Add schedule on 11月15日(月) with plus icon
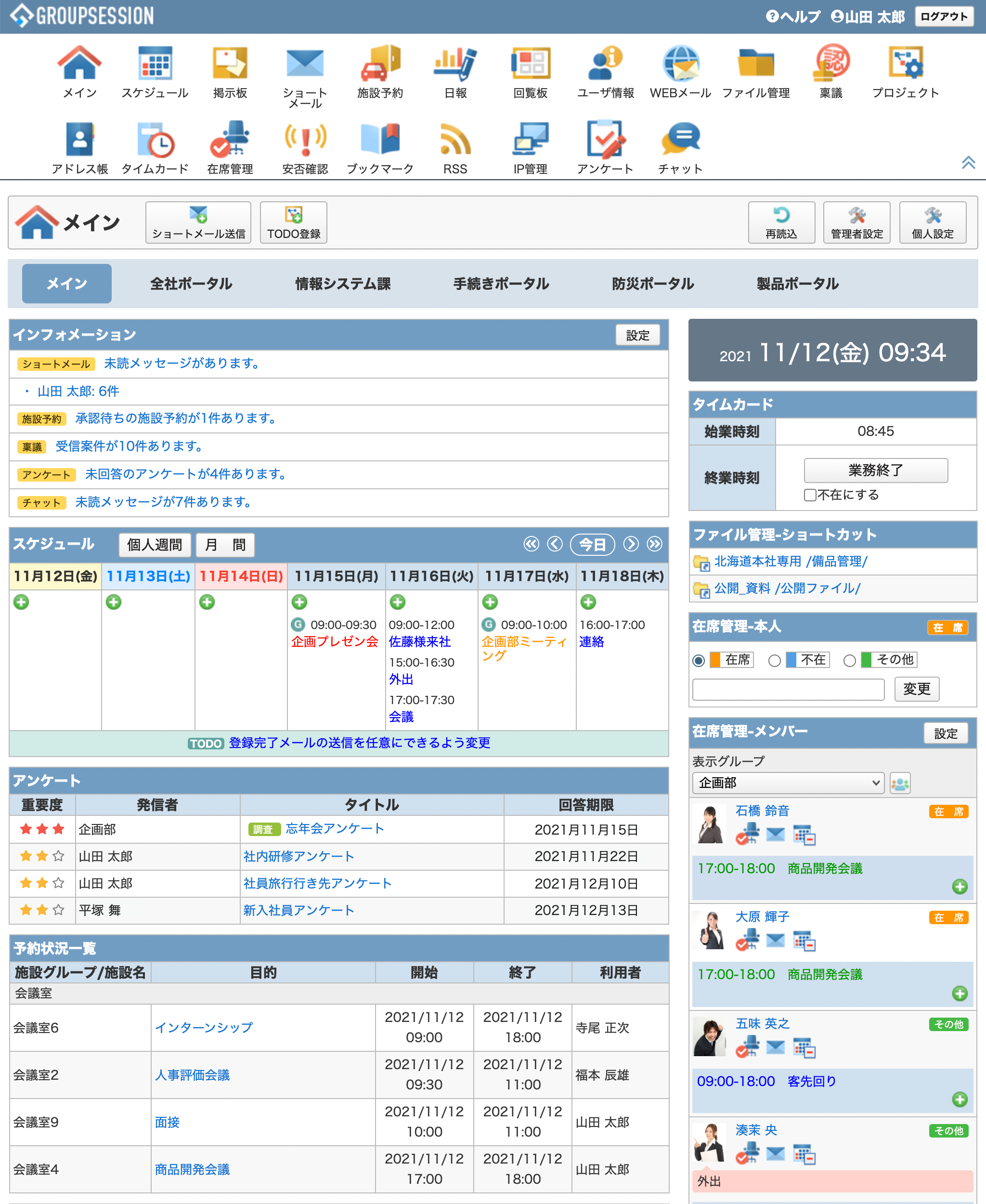The image size is (986, 1204). (x=299, y=602)
